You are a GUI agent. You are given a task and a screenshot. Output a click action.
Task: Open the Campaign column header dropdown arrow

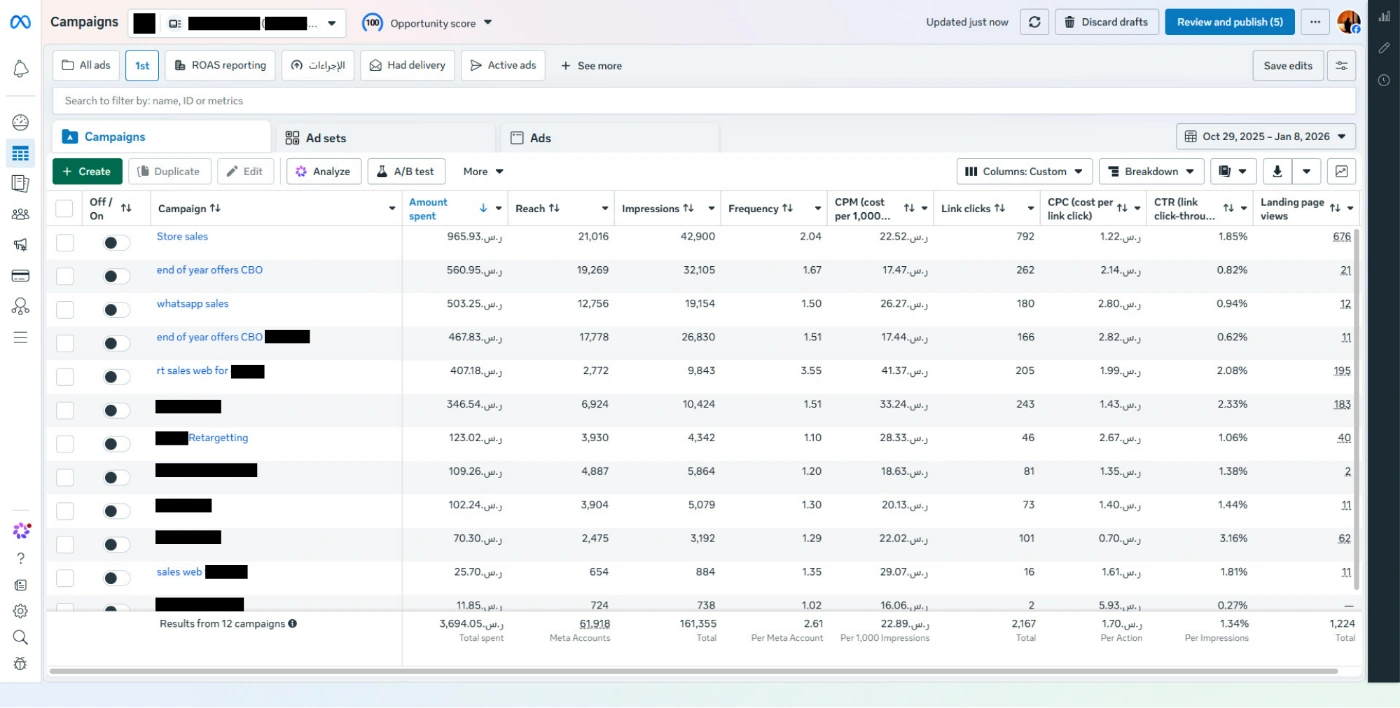tap(391, 208)
